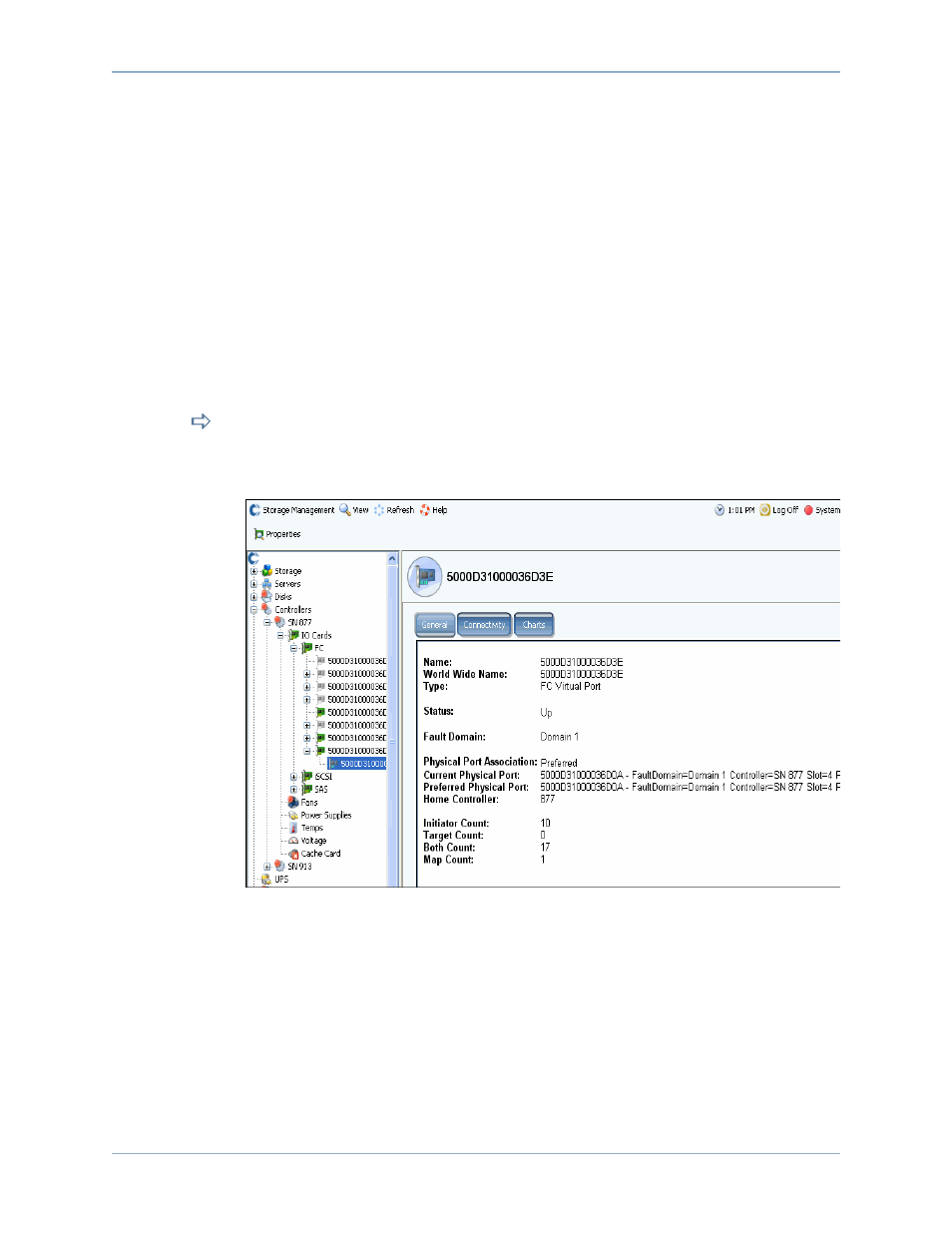The image size is (952, 1233).
Task: Select the IO Cards node icon
Action: click(293, 635)
